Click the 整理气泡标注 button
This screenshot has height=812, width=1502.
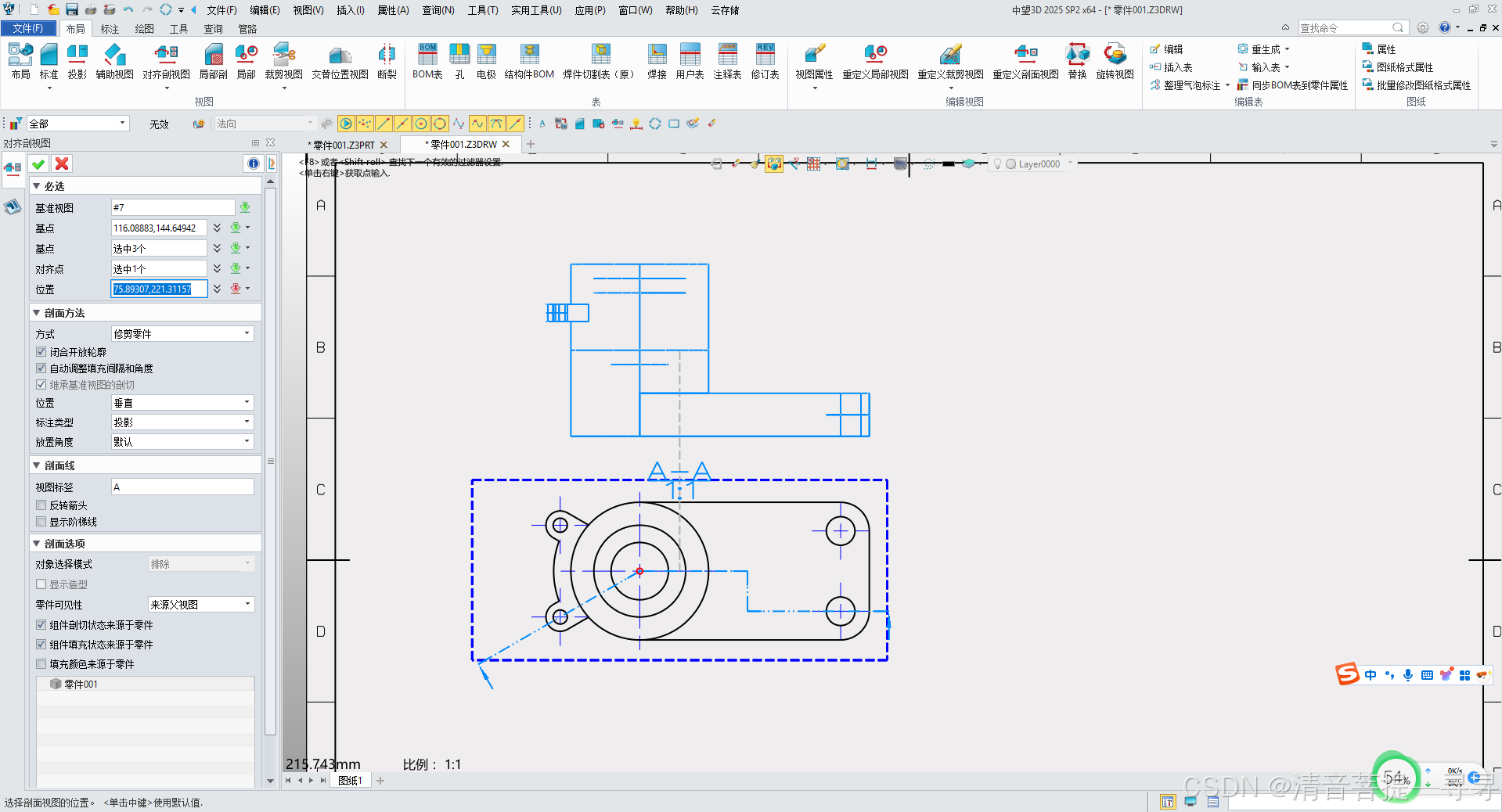tap(1185, 85)
